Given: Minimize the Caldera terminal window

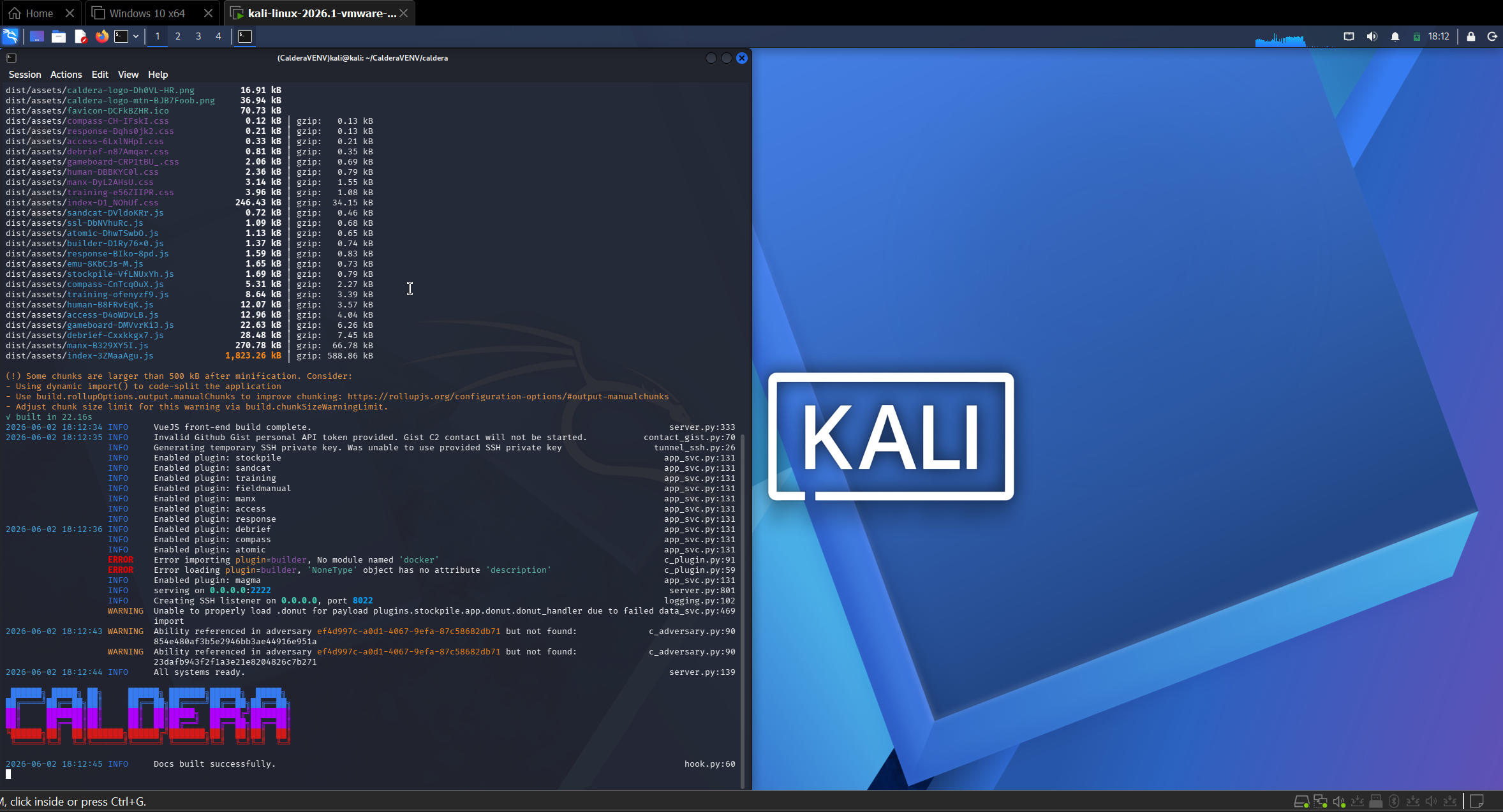Looking at the screenshot, I should (711, 58).
